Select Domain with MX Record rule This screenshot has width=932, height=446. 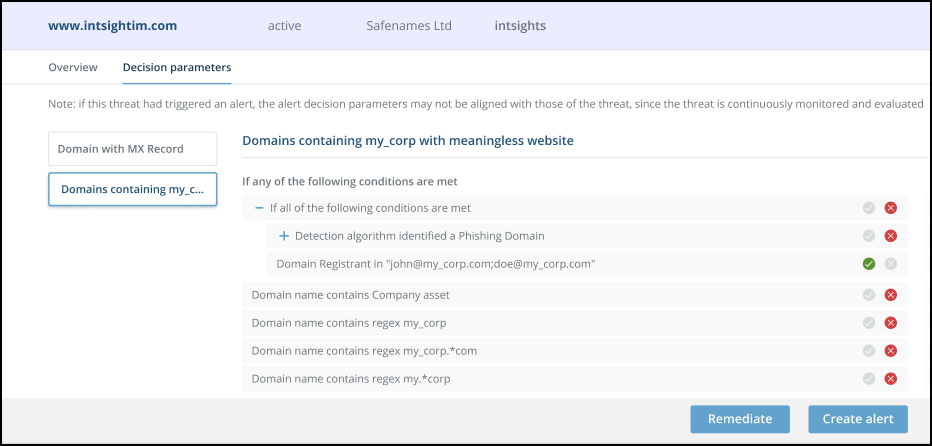point(132,149)
